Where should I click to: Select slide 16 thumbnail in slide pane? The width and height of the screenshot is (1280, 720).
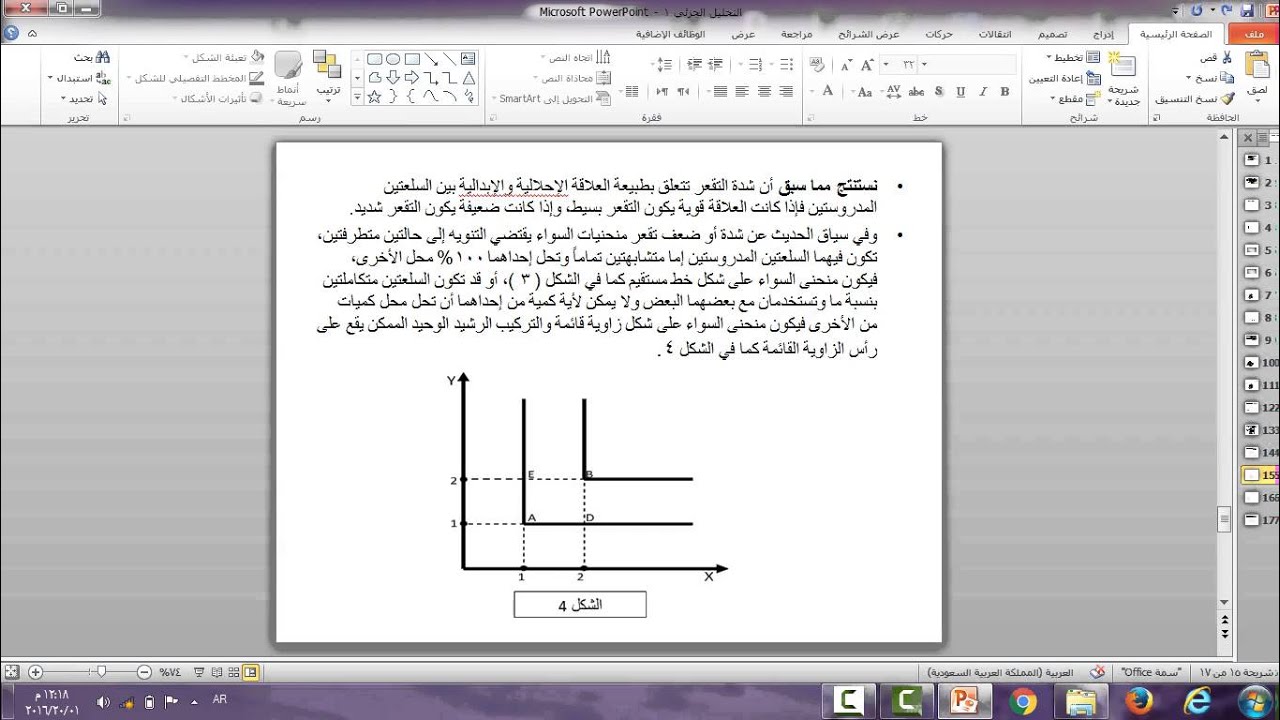[x=1252, y=497]
